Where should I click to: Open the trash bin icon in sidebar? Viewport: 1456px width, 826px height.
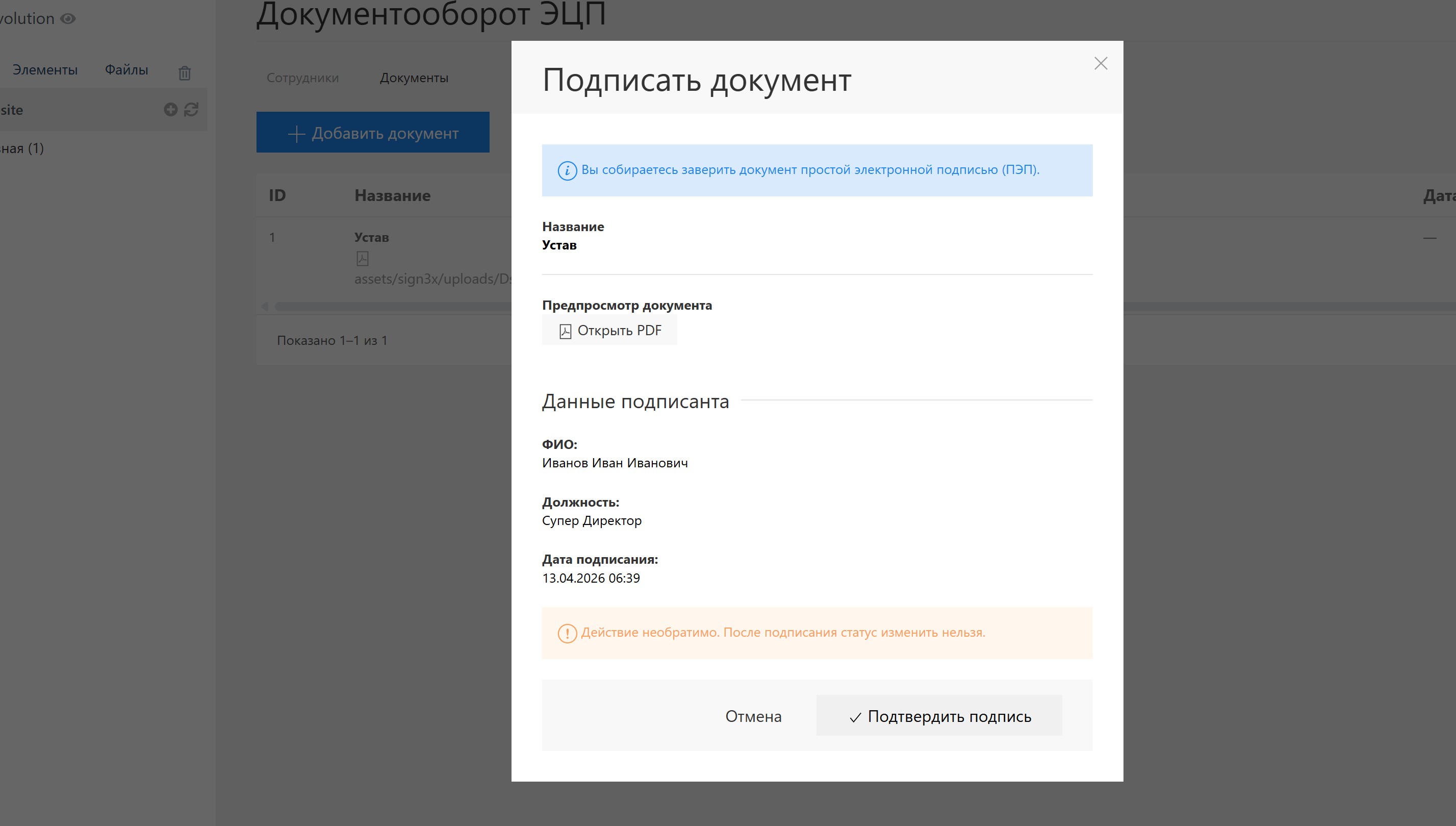coord(184,72)
